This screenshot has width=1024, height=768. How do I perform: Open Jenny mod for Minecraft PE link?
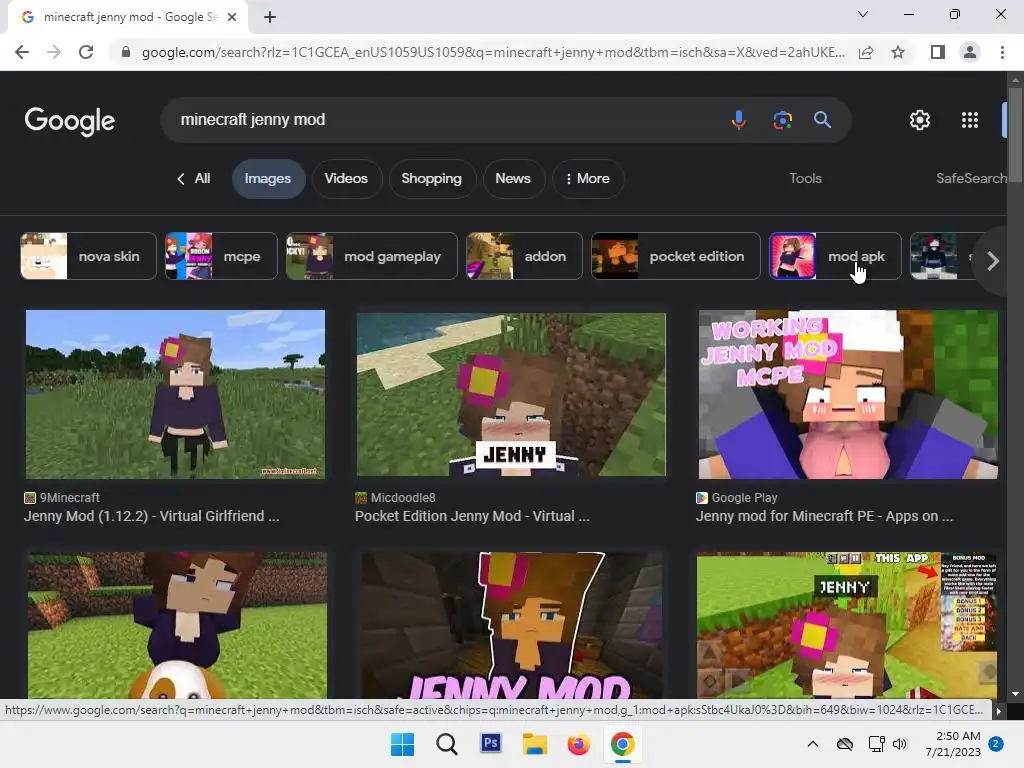(824, 516)
